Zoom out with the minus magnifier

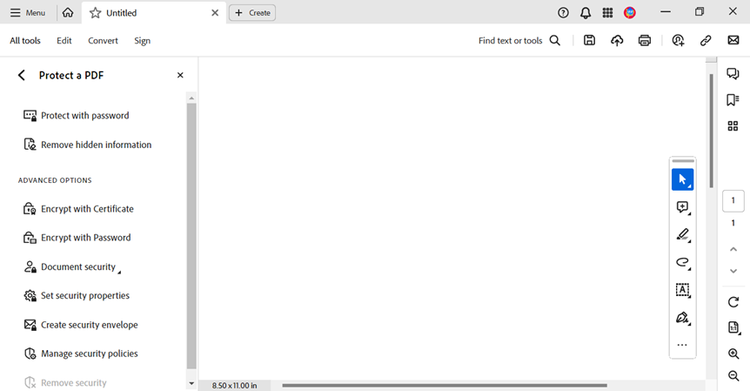(x=733, y=376)
